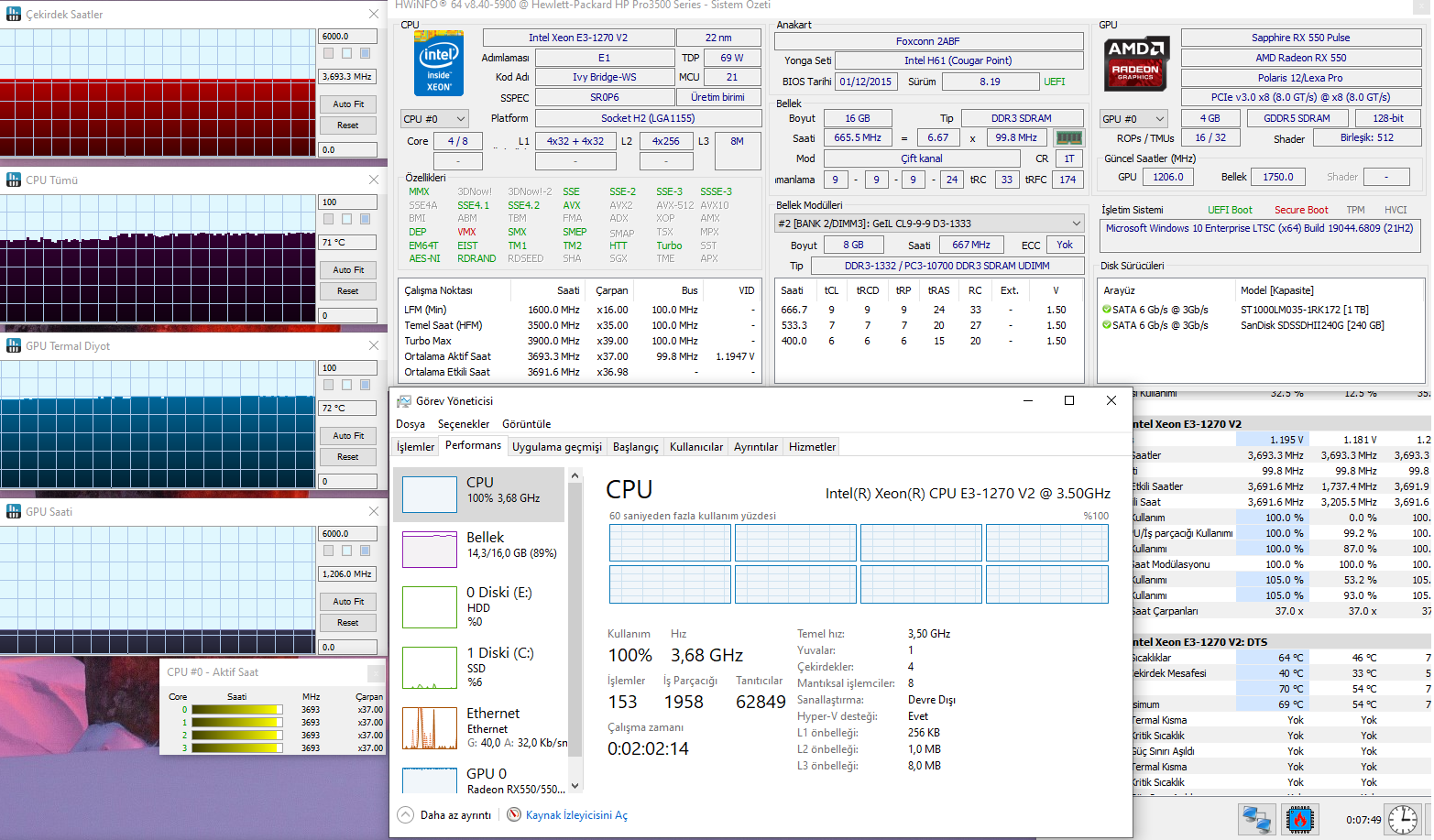Image resolution: width=1434 pixels, height=840 pixels.
Task: Click Reset in Çekirdek Saatler graph
Action: pos(348,125)
